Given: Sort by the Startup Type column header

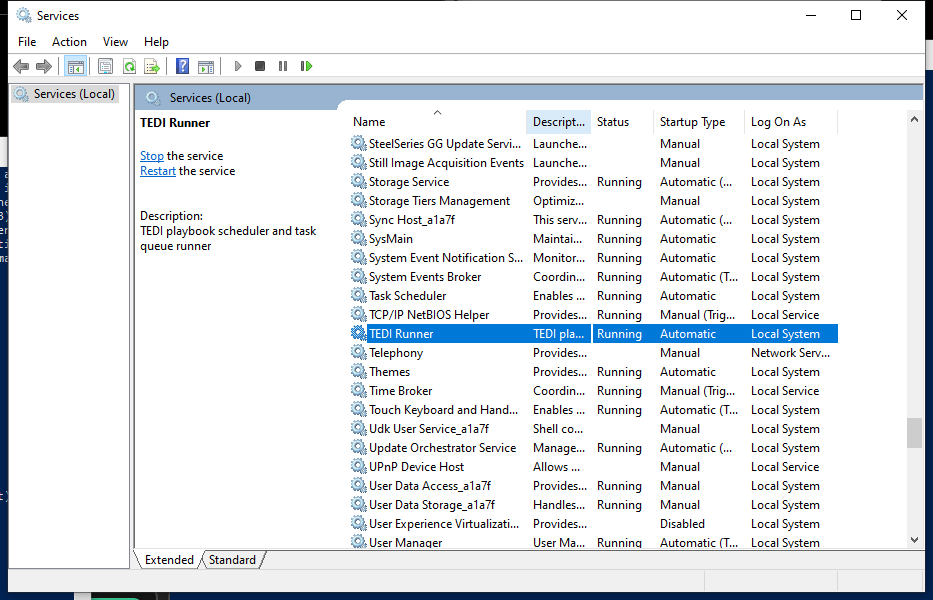Looking at the screenshot, I should (x=699, y=121).
